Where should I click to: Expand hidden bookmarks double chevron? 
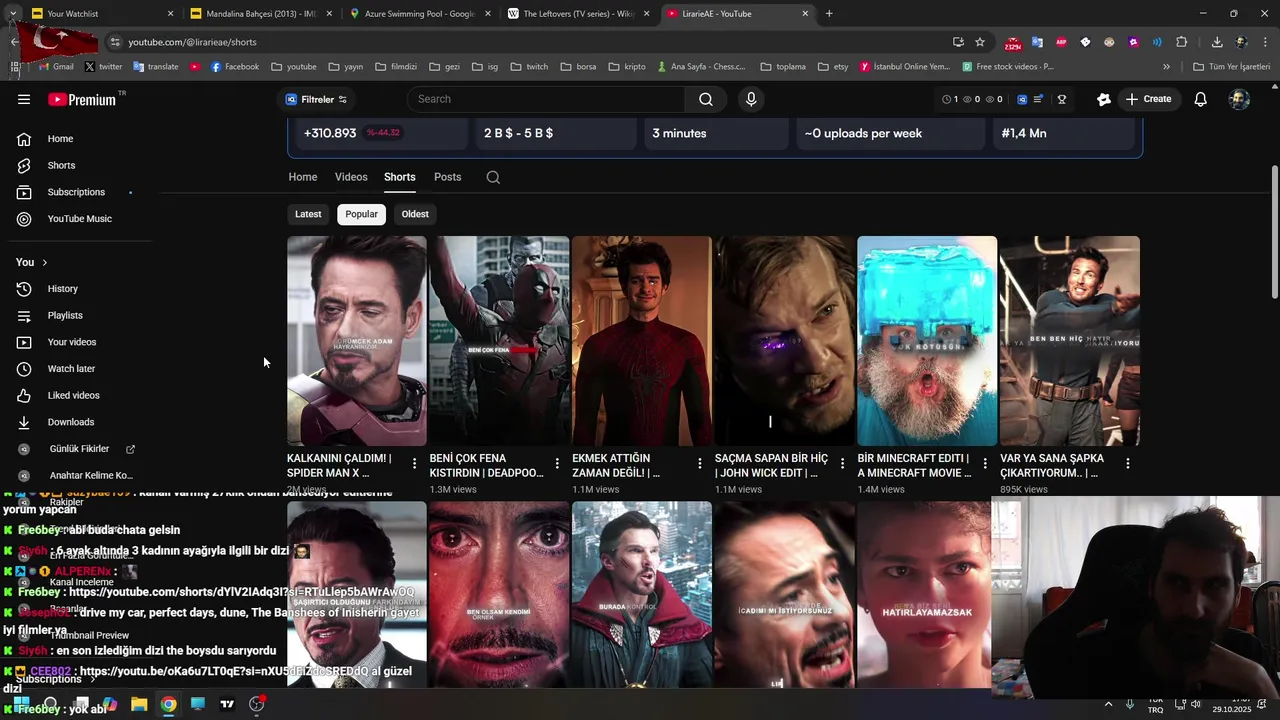(x=1166, y=67)
